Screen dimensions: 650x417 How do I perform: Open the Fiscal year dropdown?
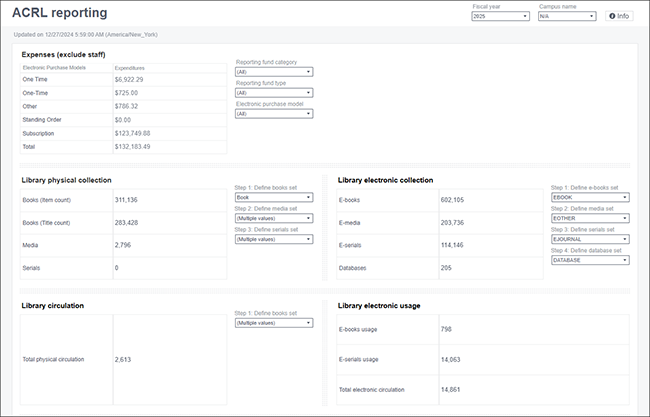(500, 16)
